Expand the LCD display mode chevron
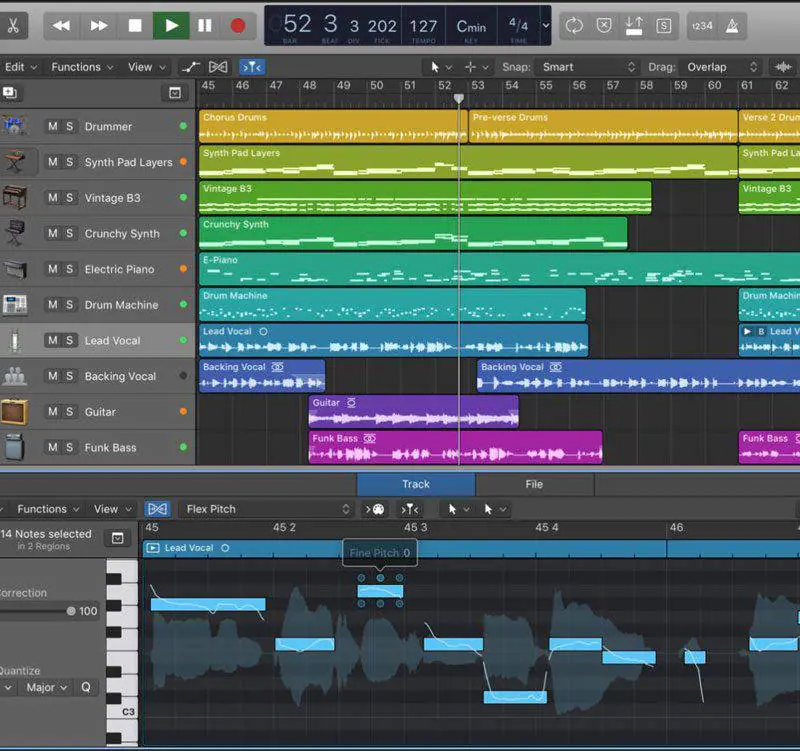The image size is (800, 751). click(545, 25)
